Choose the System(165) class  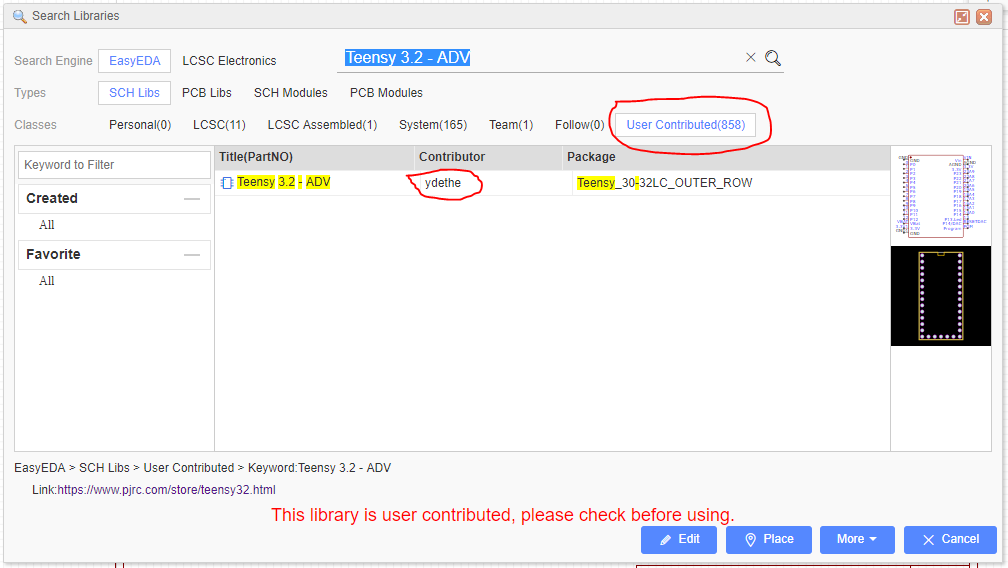(433, 125)
